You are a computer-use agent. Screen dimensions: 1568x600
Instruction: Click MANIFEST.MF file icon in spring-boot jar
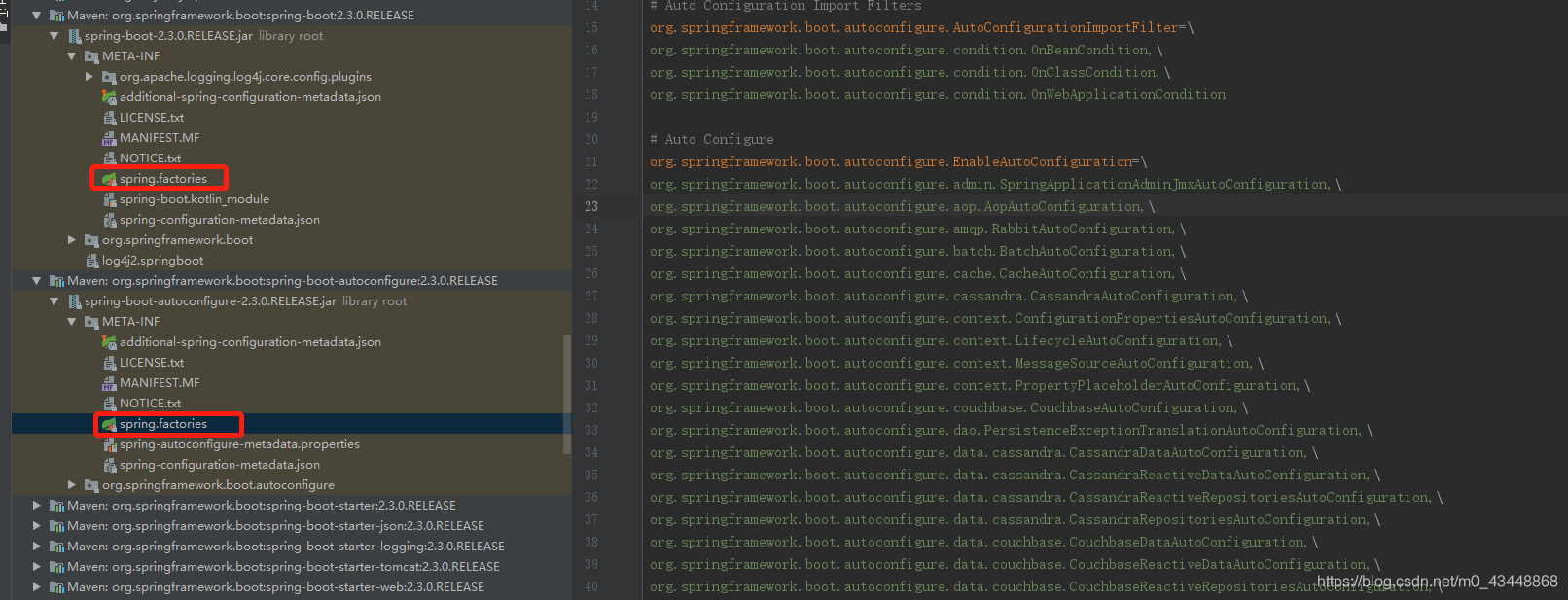(x=109, y=138)
